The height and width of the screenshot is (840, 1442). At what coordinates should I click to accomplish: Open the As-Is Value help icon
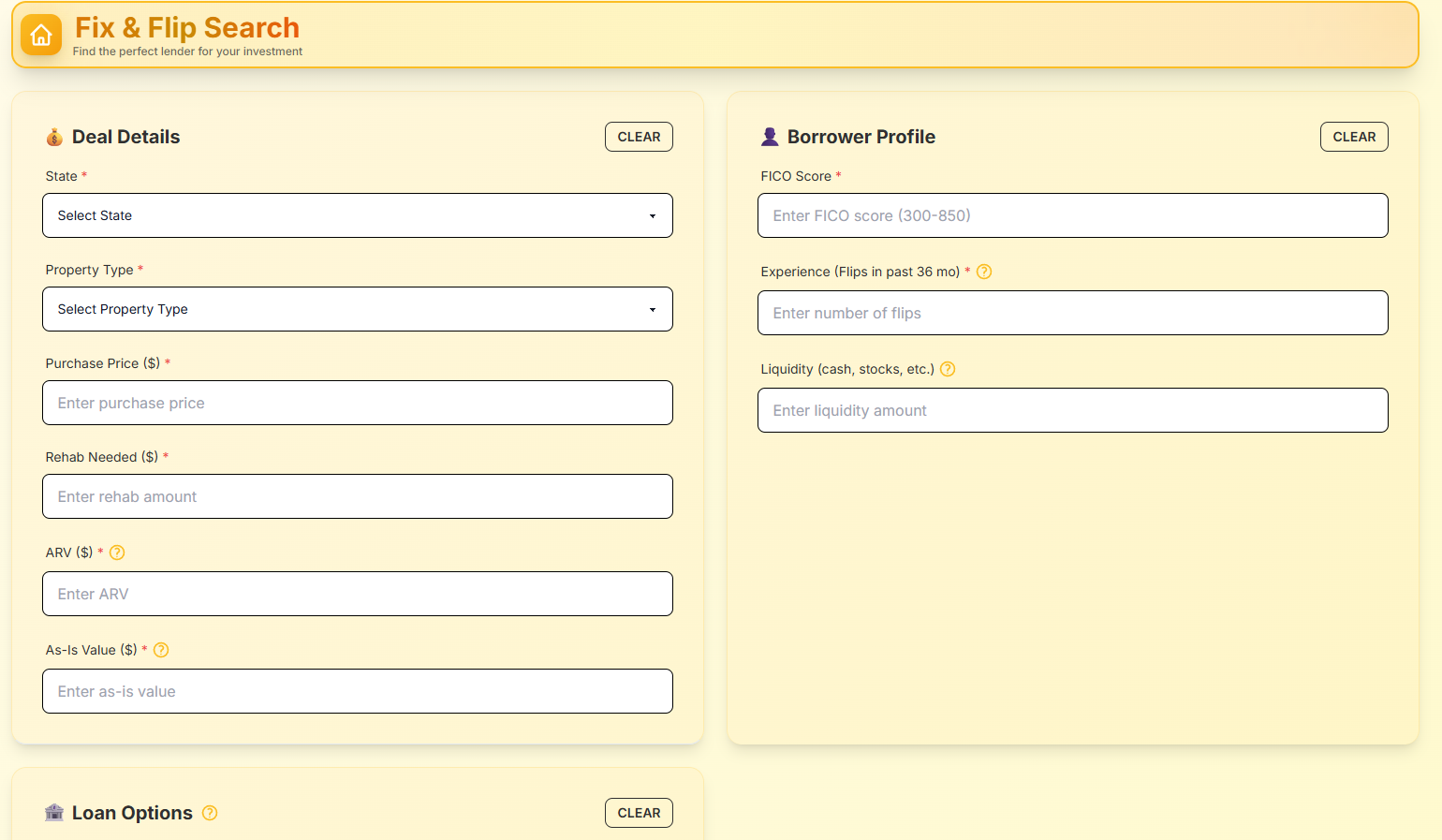click(161, 650)
